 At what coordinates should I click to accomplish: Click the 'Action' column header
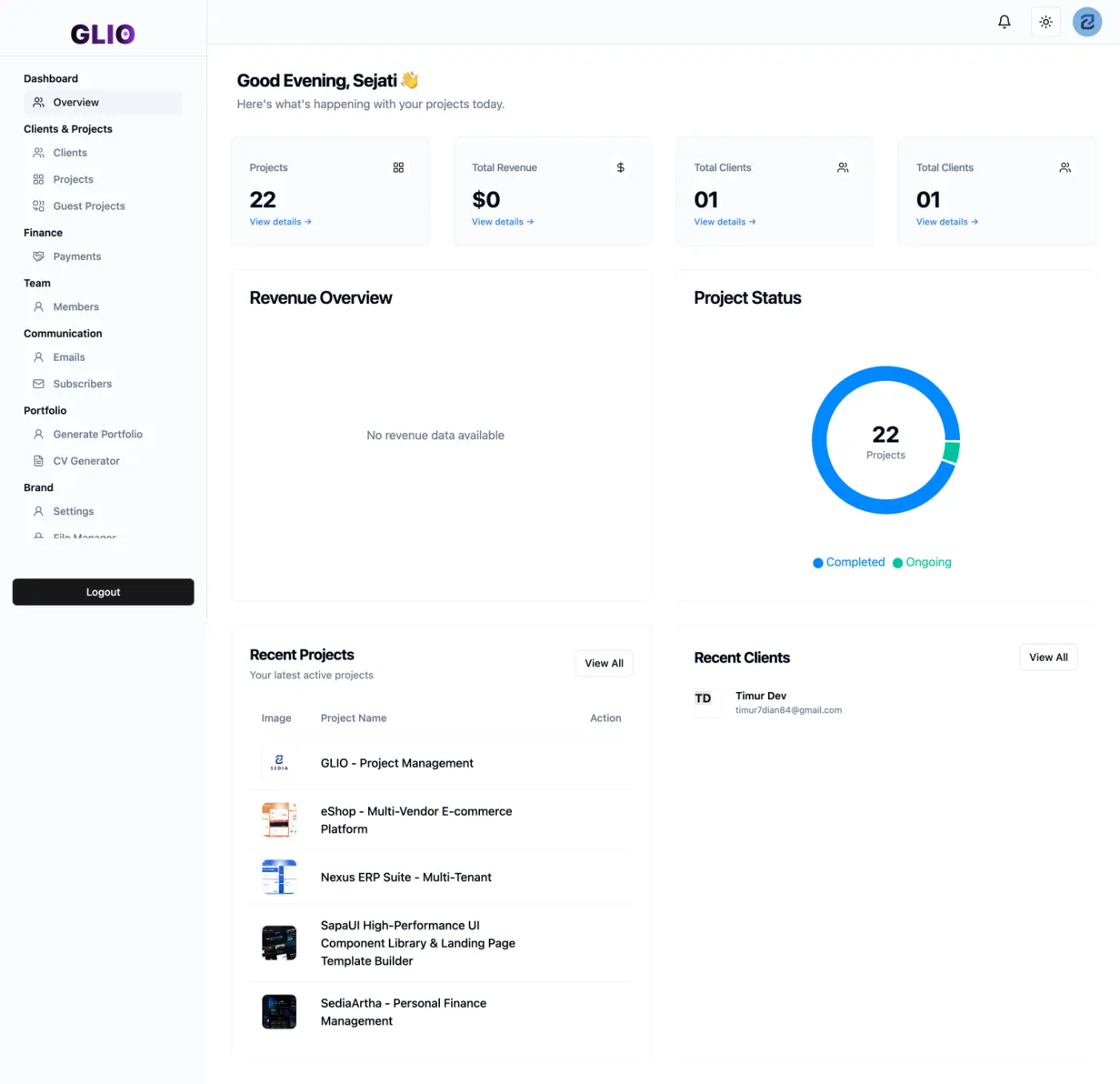point(606,718)
